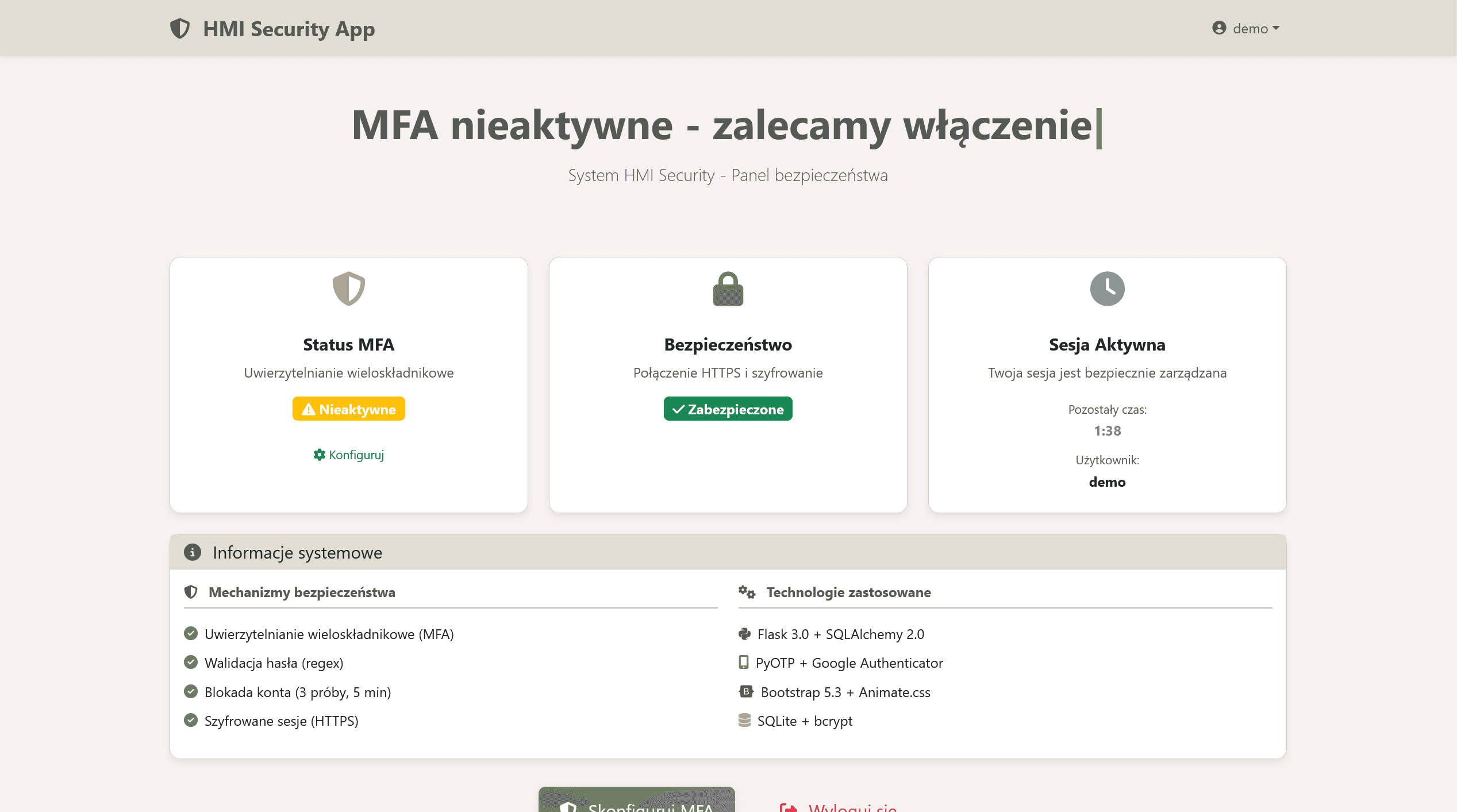The width and height of the screenshot is (1457, 812).
Task: Click phone icon beside PyOTP
Action: coord(744,662)
